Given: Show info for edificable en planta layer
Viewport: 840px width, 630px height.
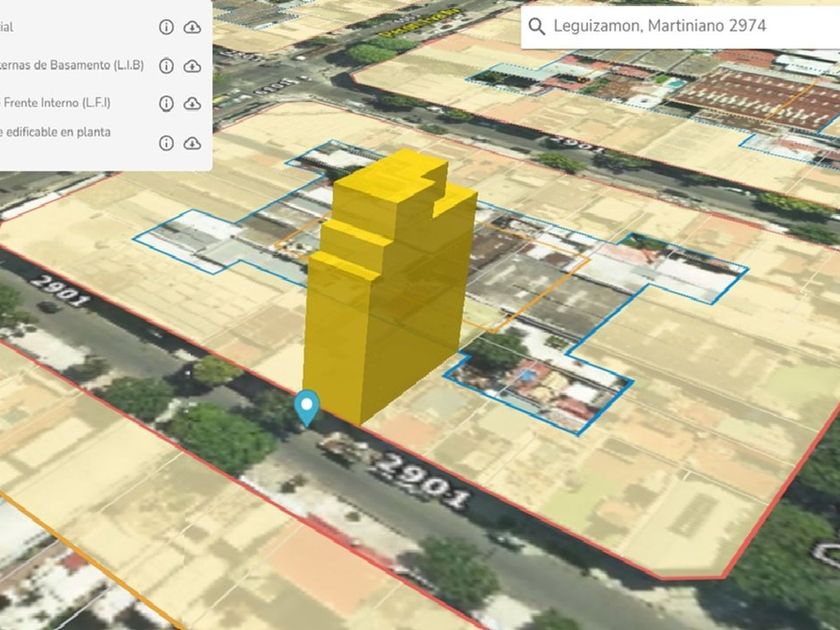Looking at the screenshot, I should tap(166, 143).
